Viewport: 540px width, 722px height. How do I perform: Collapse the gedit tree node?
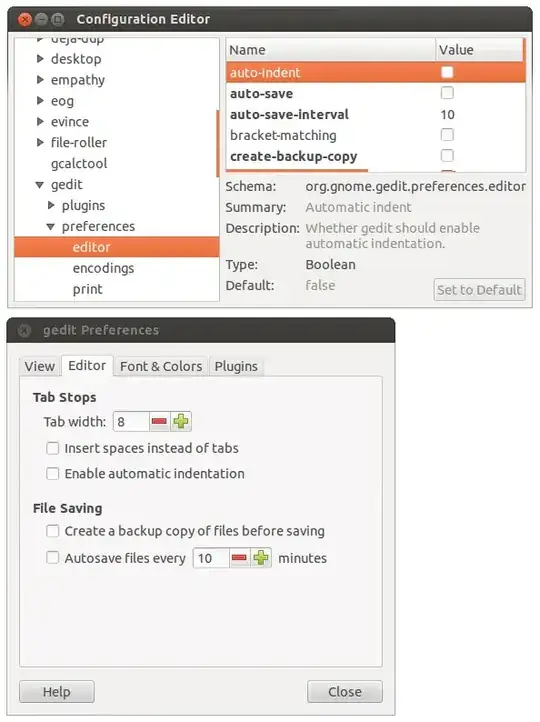coord(40,185)
